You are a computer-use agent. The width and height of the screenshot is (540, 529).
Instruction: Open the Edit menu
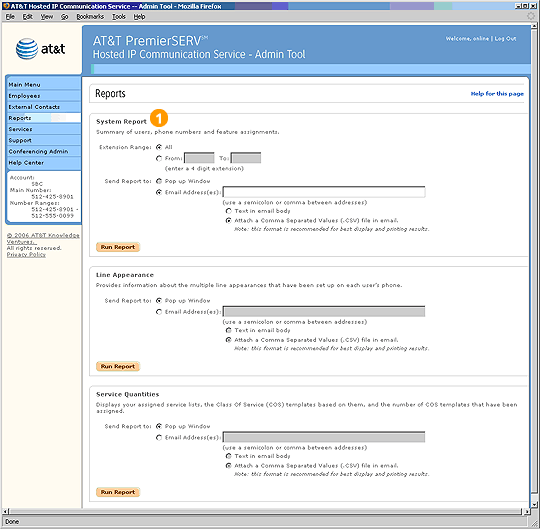28,17
